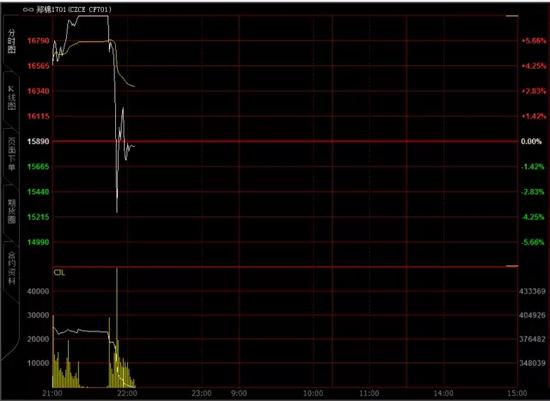Click the 16340 price axis label

point(38,91)
